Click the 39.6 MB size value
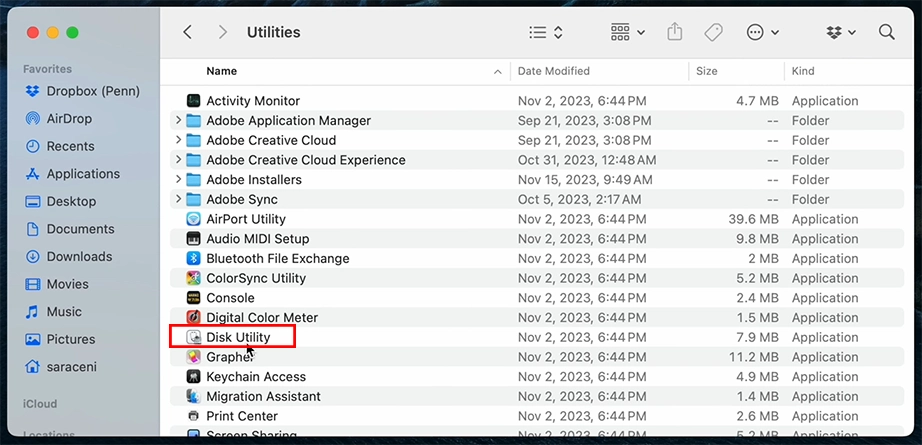The image size is (922, 445). coord(753,219)
